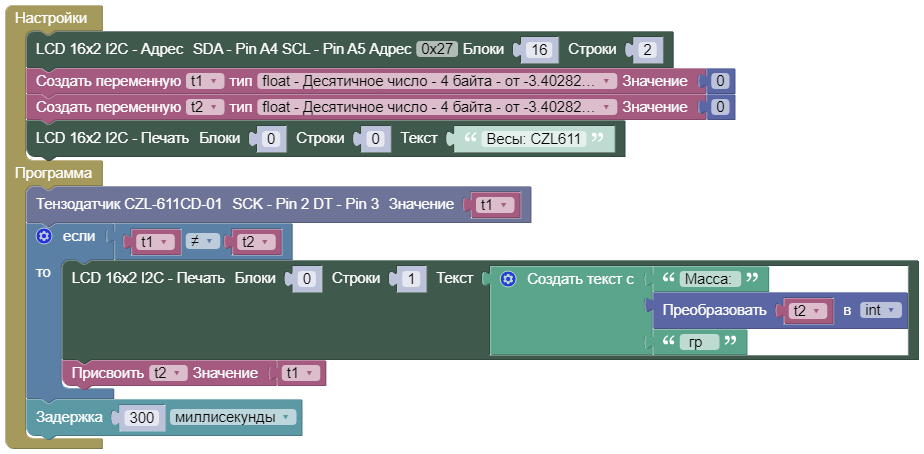Select the Тензодатчик CZL-611CD-01 block
The image size is (924, 454).
pyautogui.click(x=130, y=204)
